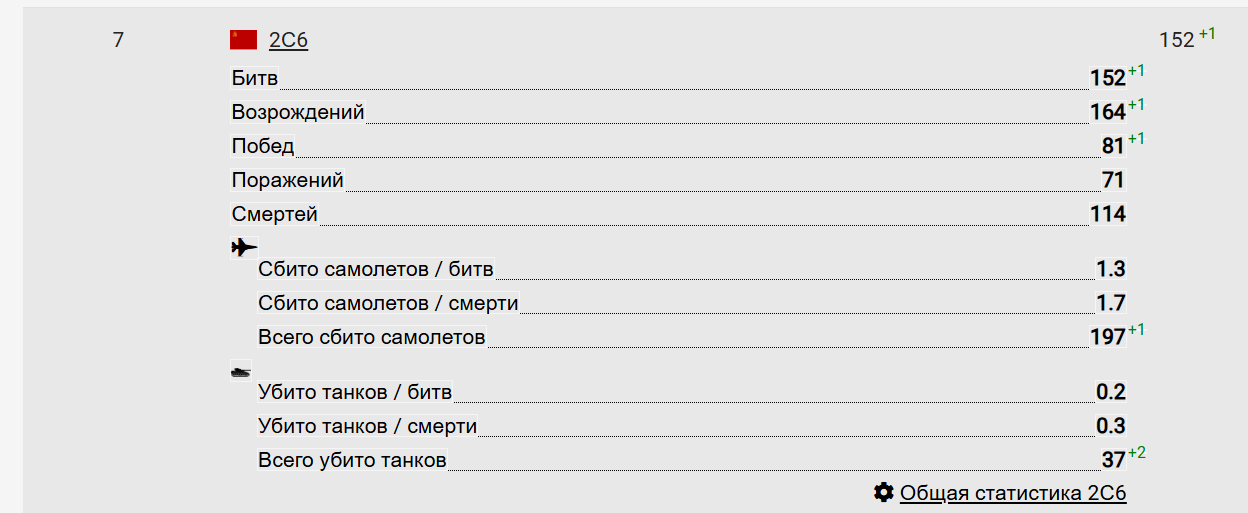
Task: Click the 152 battles total at right
Action: coord(1177,40)
